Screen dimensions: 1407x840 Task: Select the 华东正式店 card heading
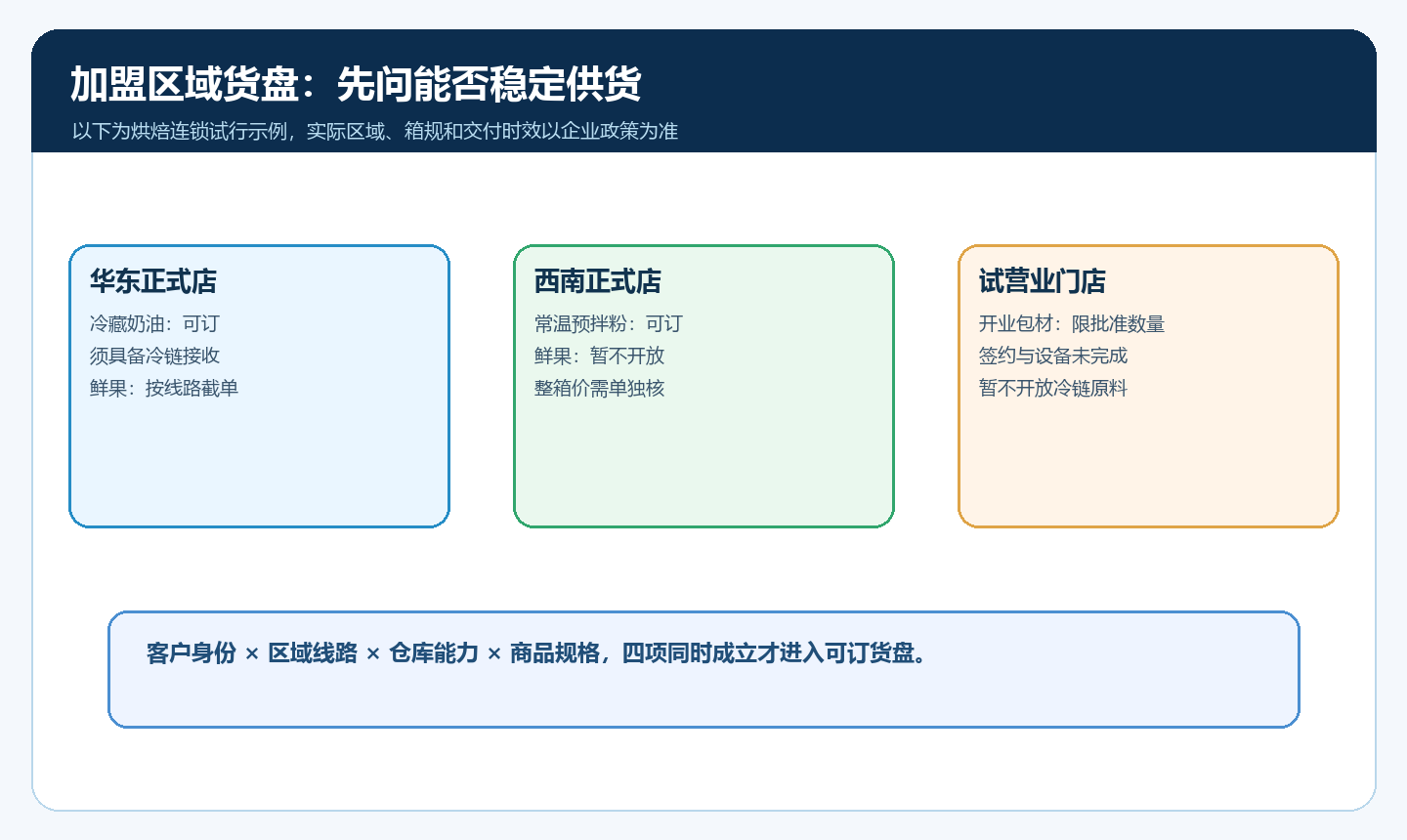tap(153, 281)
